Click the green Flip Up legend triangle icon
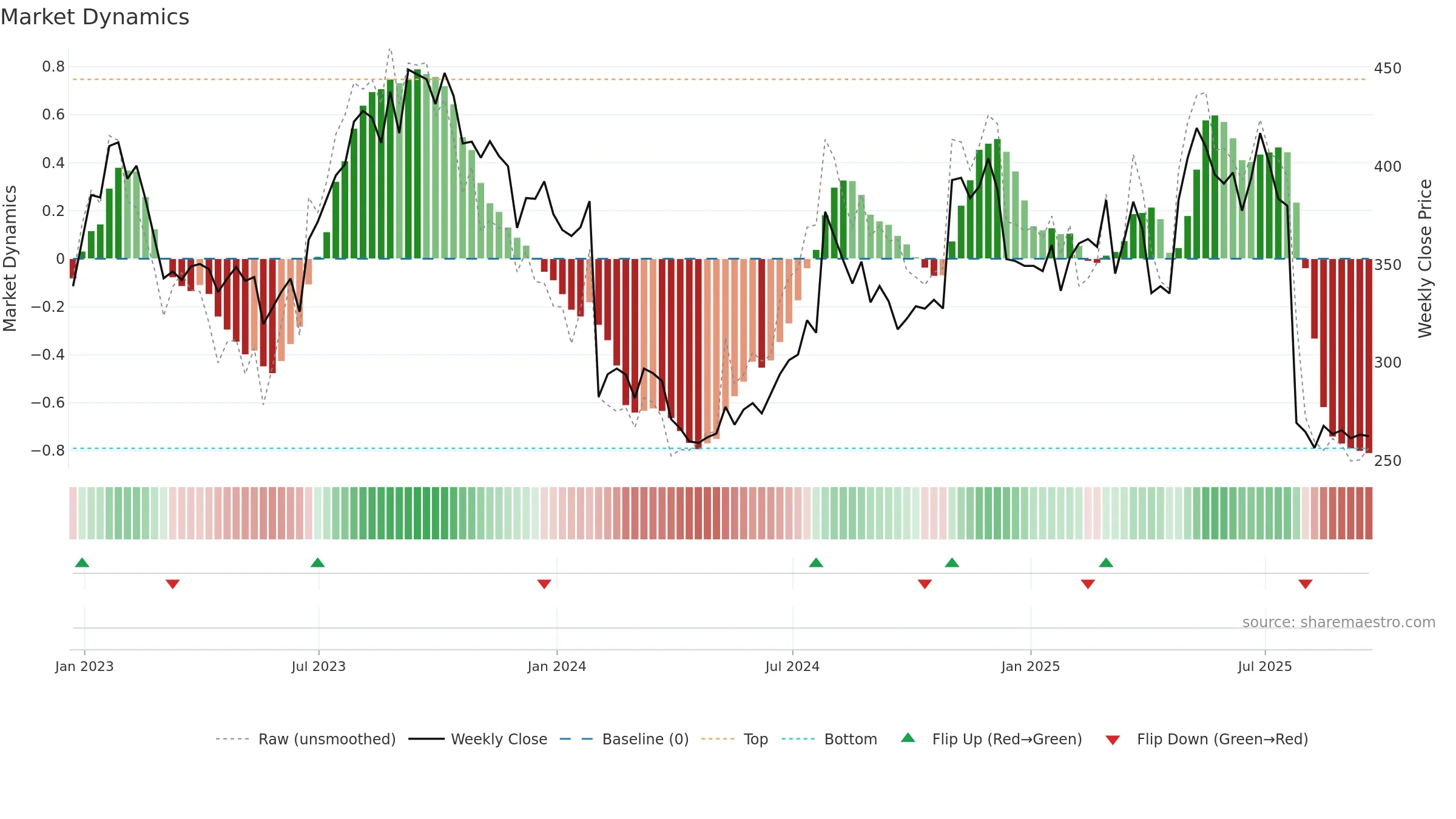 tap(908, 738)
